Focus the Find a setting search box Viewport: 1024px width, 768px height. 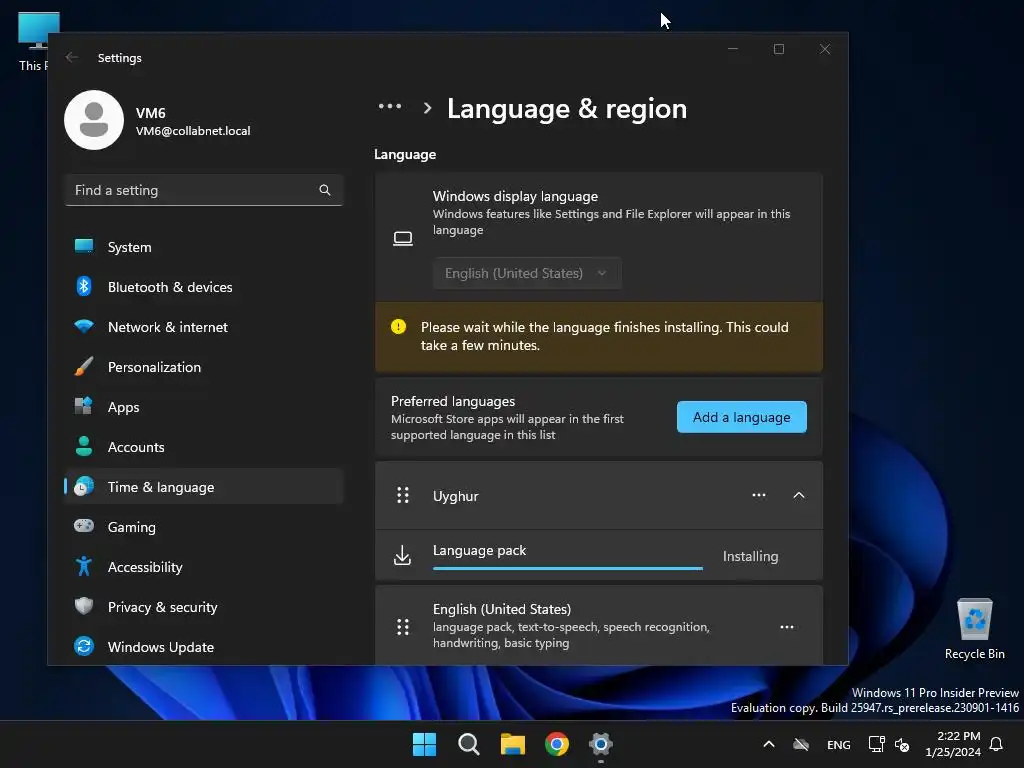204,190
